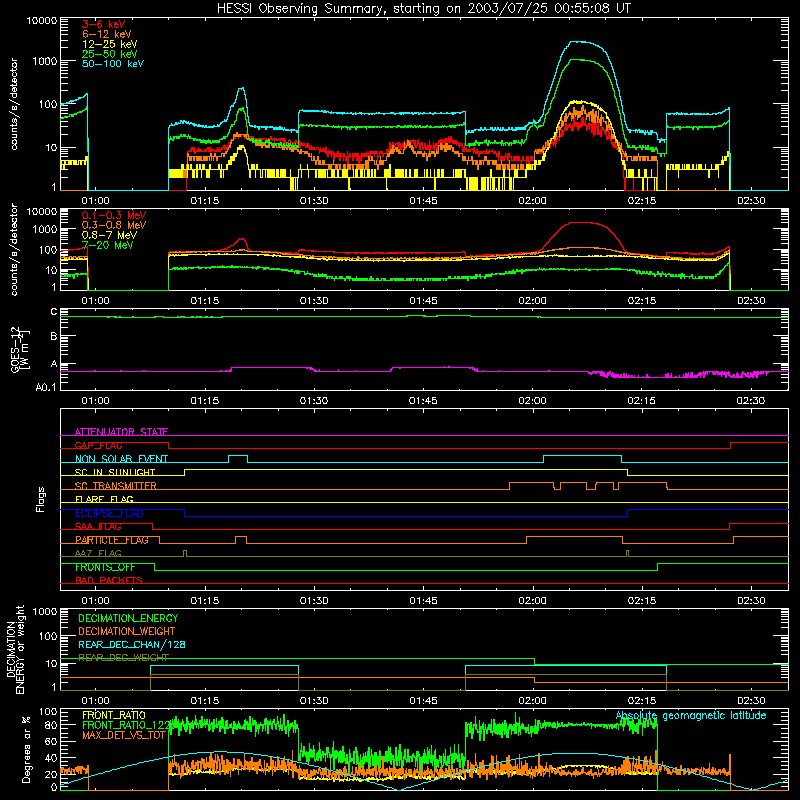800x800 pixels.
Task: Click the 7-20 MeV legend label
Action: 107,245
